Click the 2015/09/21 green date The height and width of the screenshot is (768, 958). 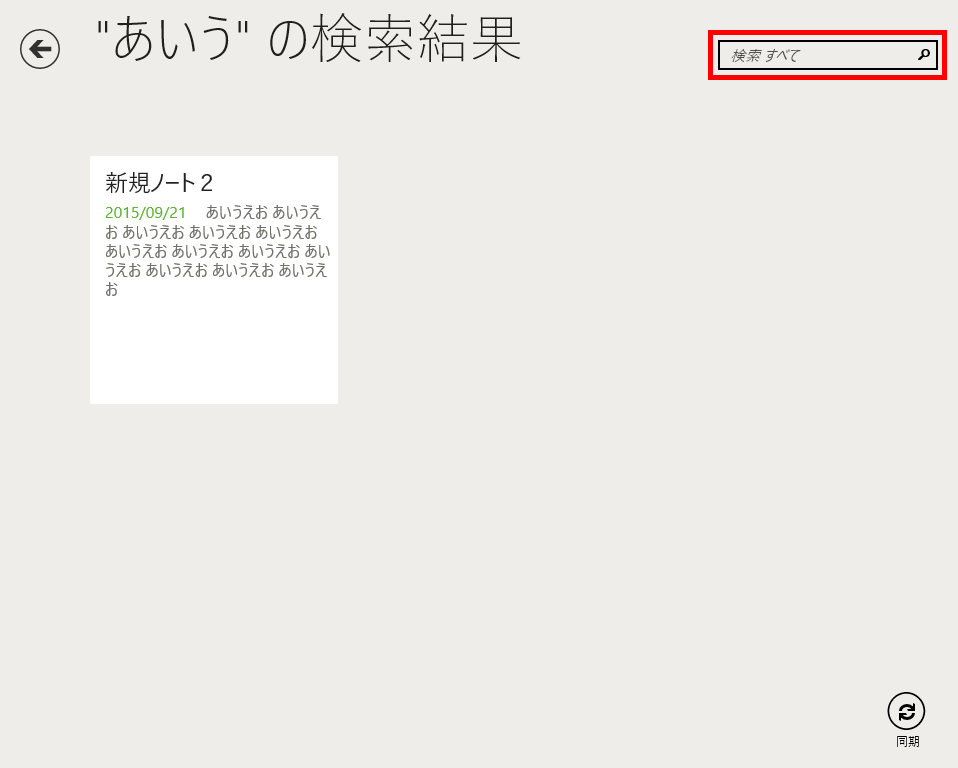(x=145, y=213)
